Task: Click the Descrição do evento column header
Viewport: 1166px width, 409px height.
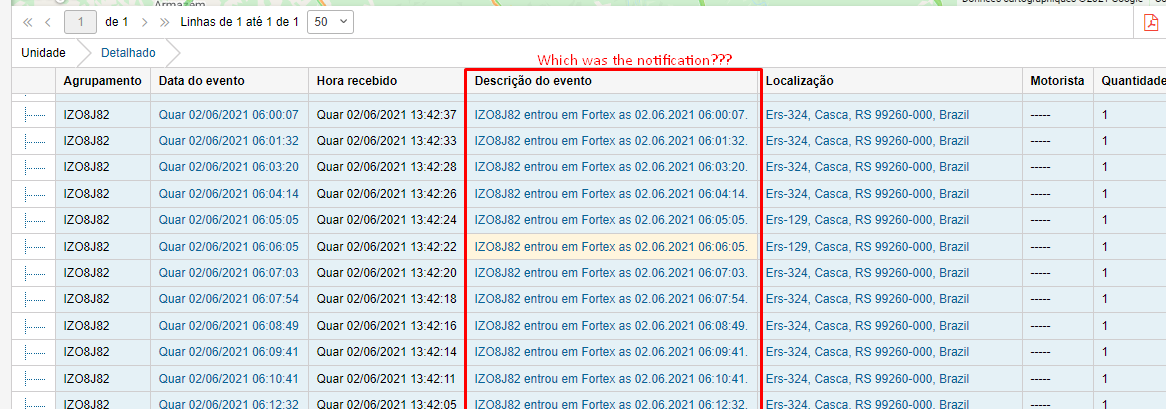Action: (x=533, y=81)
